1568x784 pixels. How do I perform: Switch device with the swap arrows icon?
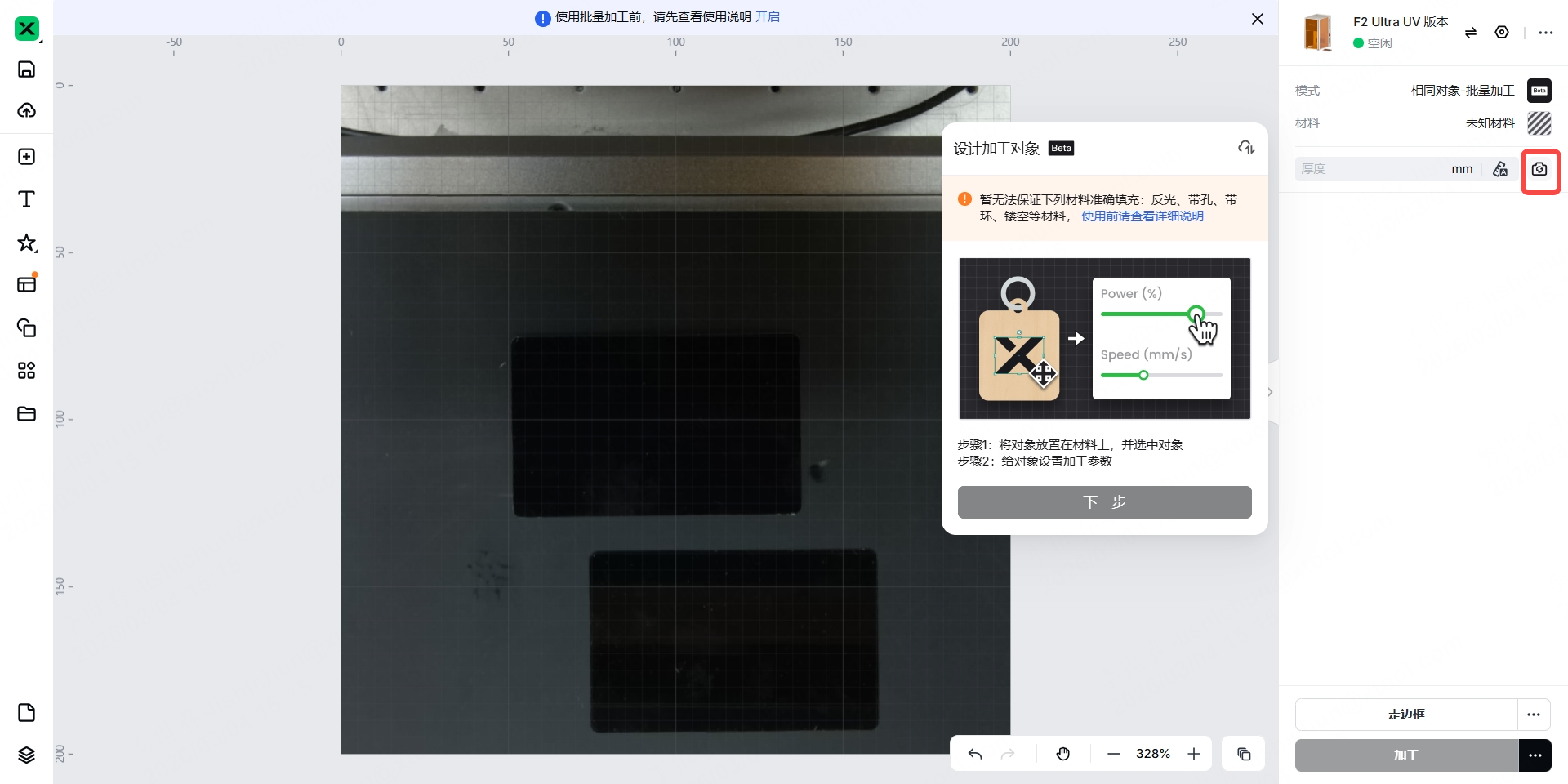coord(1470,33)
